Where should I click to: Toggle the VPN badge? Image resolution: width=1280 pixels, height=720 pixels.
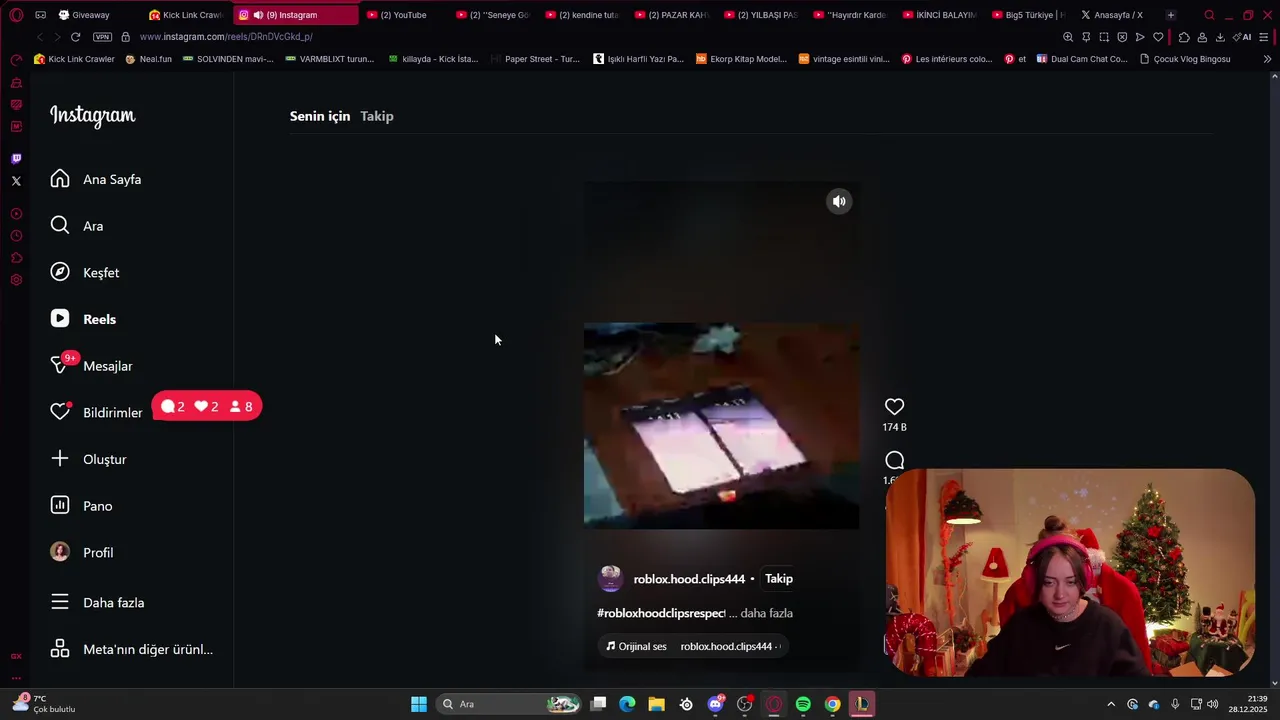point(102,37)
